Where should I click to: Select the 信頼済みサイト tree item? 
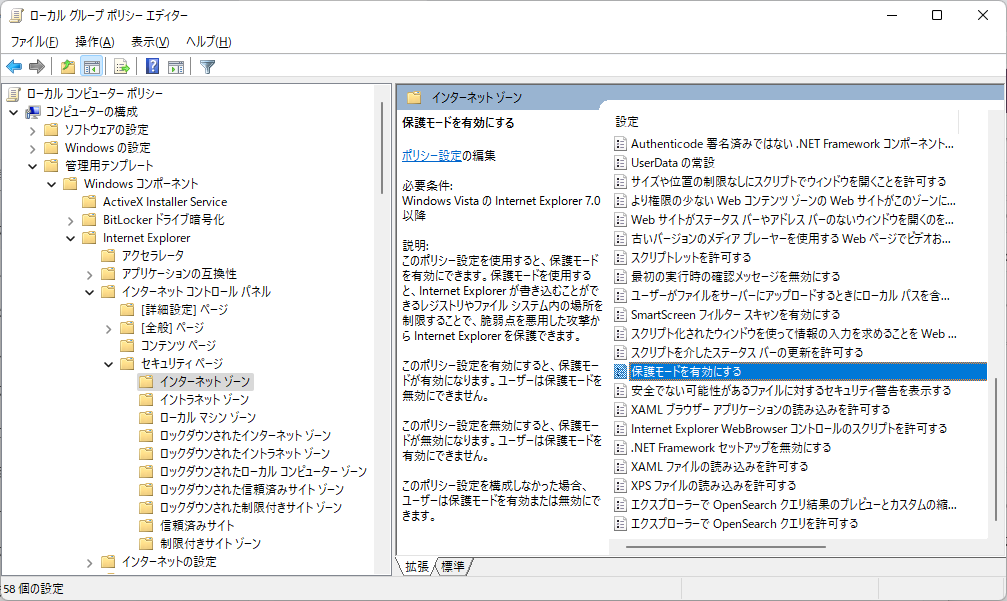197,525
